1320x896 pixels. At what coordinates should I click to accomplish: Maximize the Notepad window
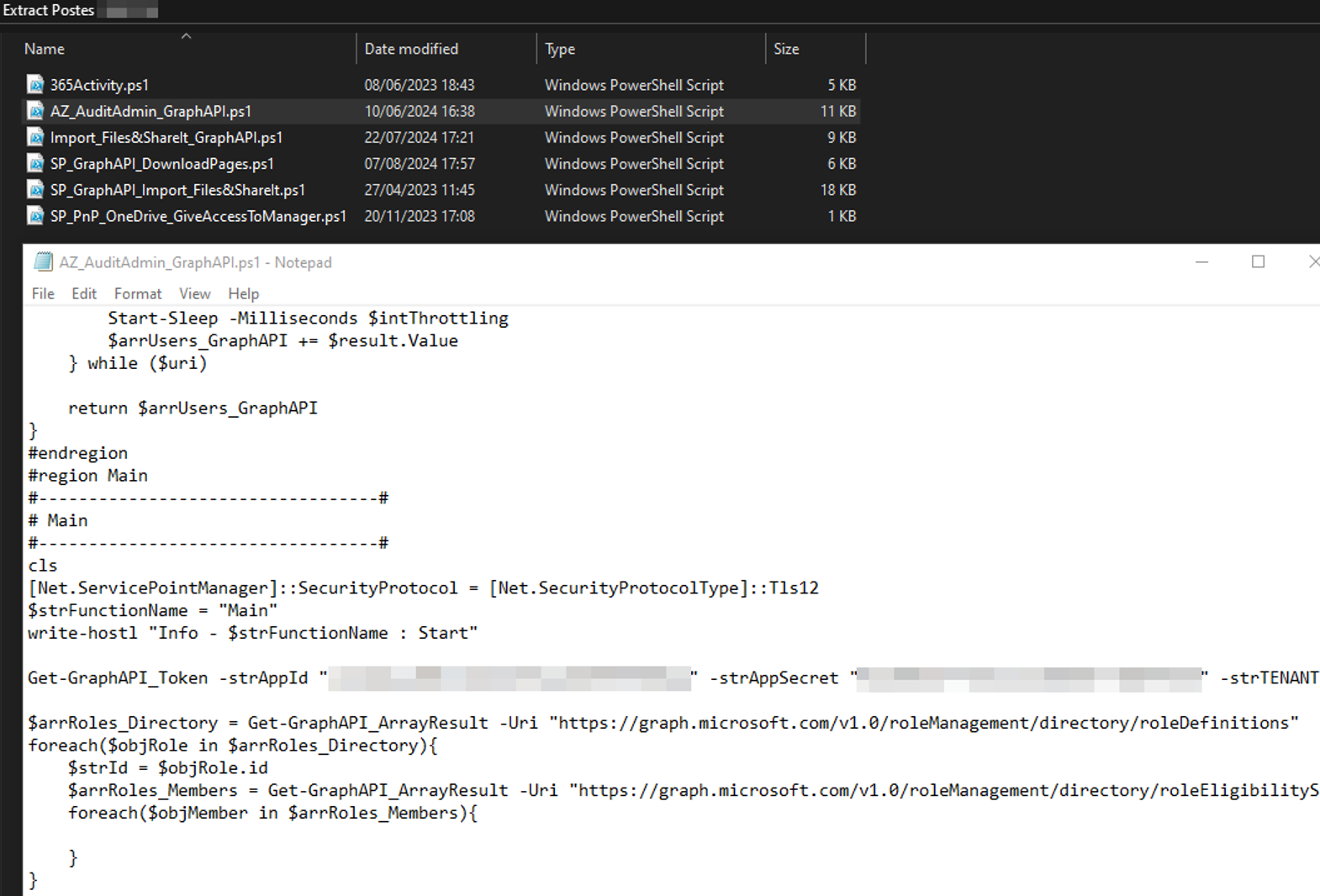pos(1258,262)
